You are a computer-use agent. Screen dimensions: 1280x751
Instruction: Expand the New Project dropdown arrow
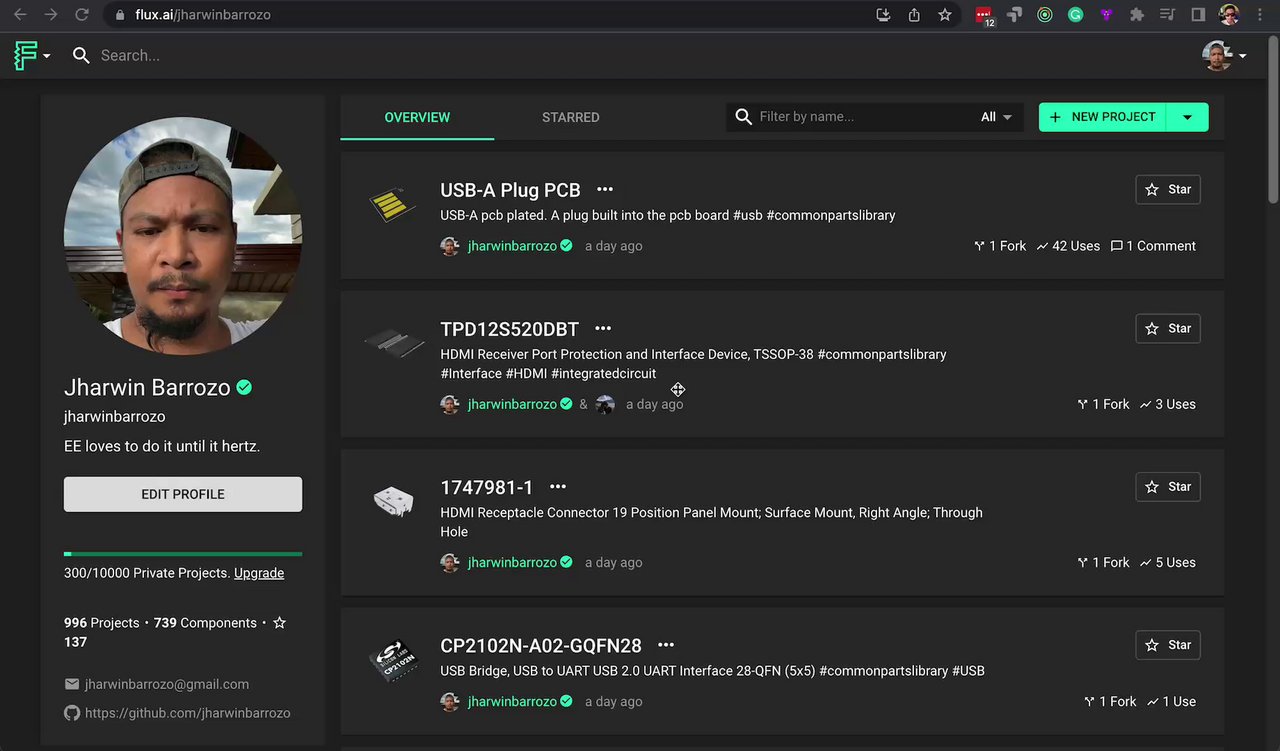[x=1188, y=117]
